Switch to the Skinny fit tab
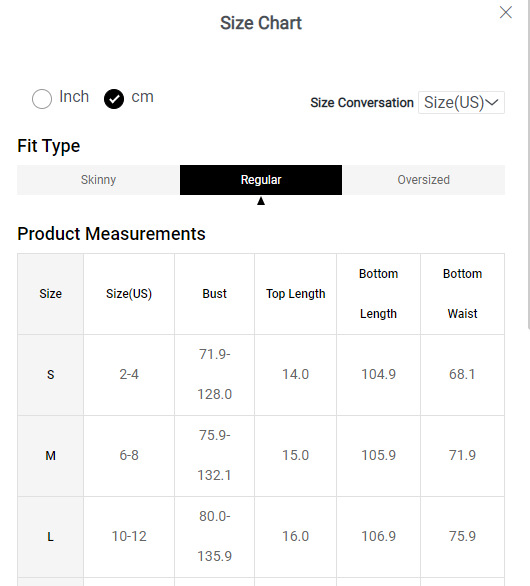Image resolution: width=530 pixels, height=586 pixels. 98,180
